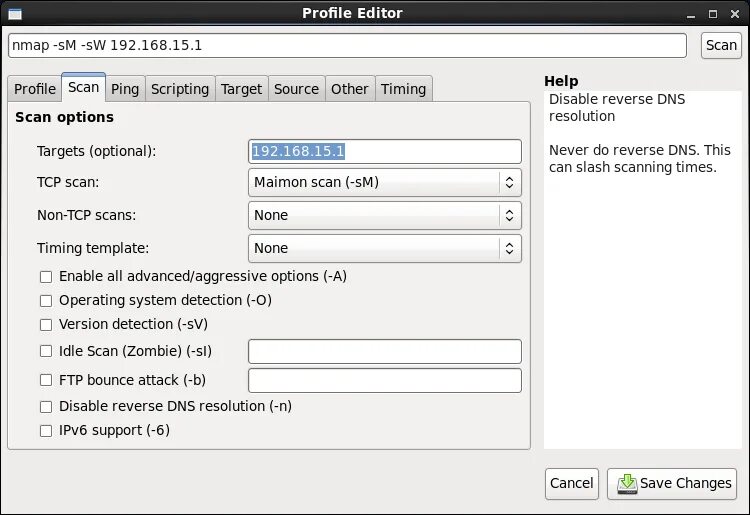
Task: Tick the Idle Scan (Zombie) checkbox
Action: point(45,351)
